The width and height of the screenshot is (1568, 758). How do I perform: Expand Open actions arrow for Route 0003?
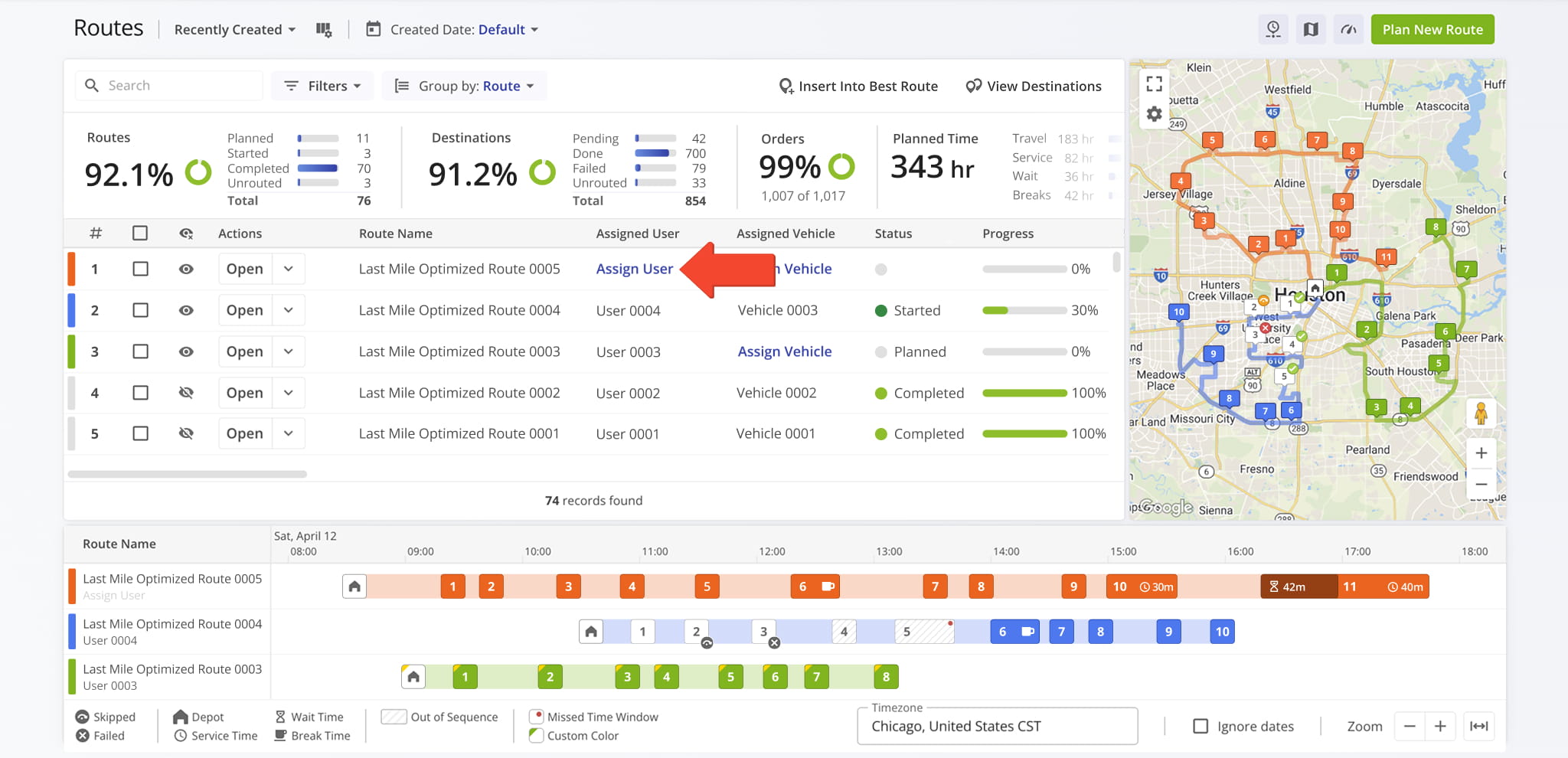(289, 351)
